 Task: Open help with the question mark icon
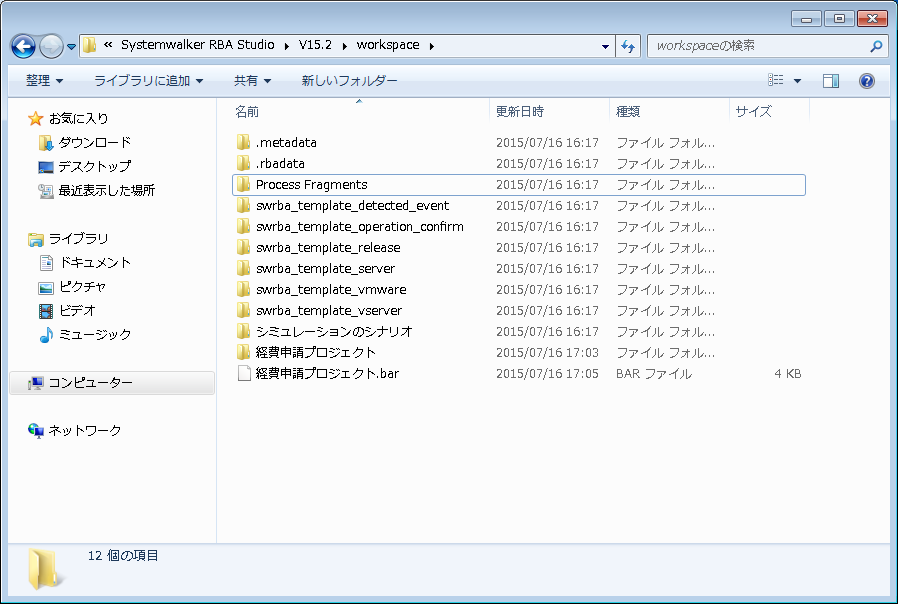[867, 81]
